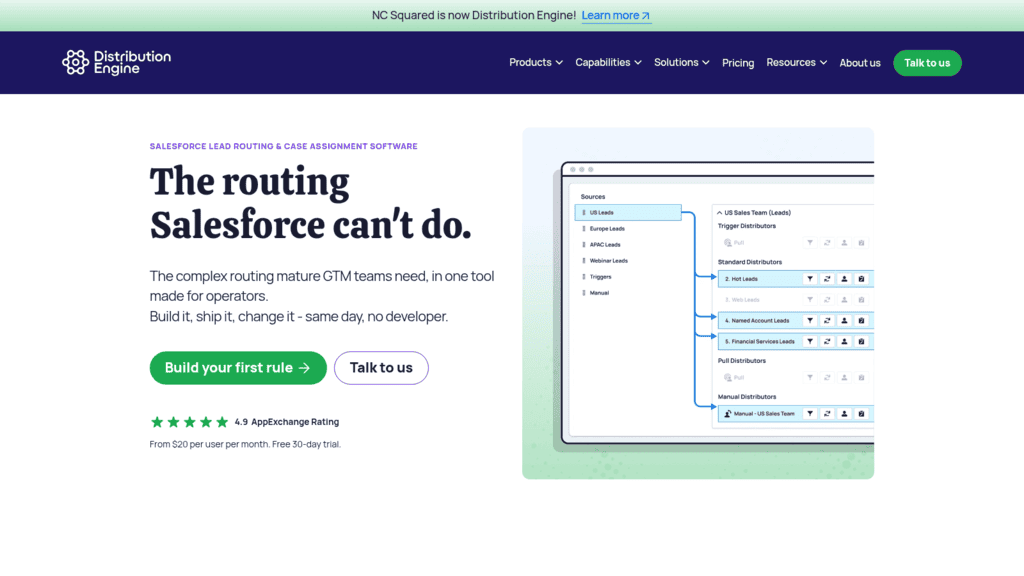Click refresh icon in Named Account Leads row
Screen dimensions: 1024x576
(x=827, y=321)
